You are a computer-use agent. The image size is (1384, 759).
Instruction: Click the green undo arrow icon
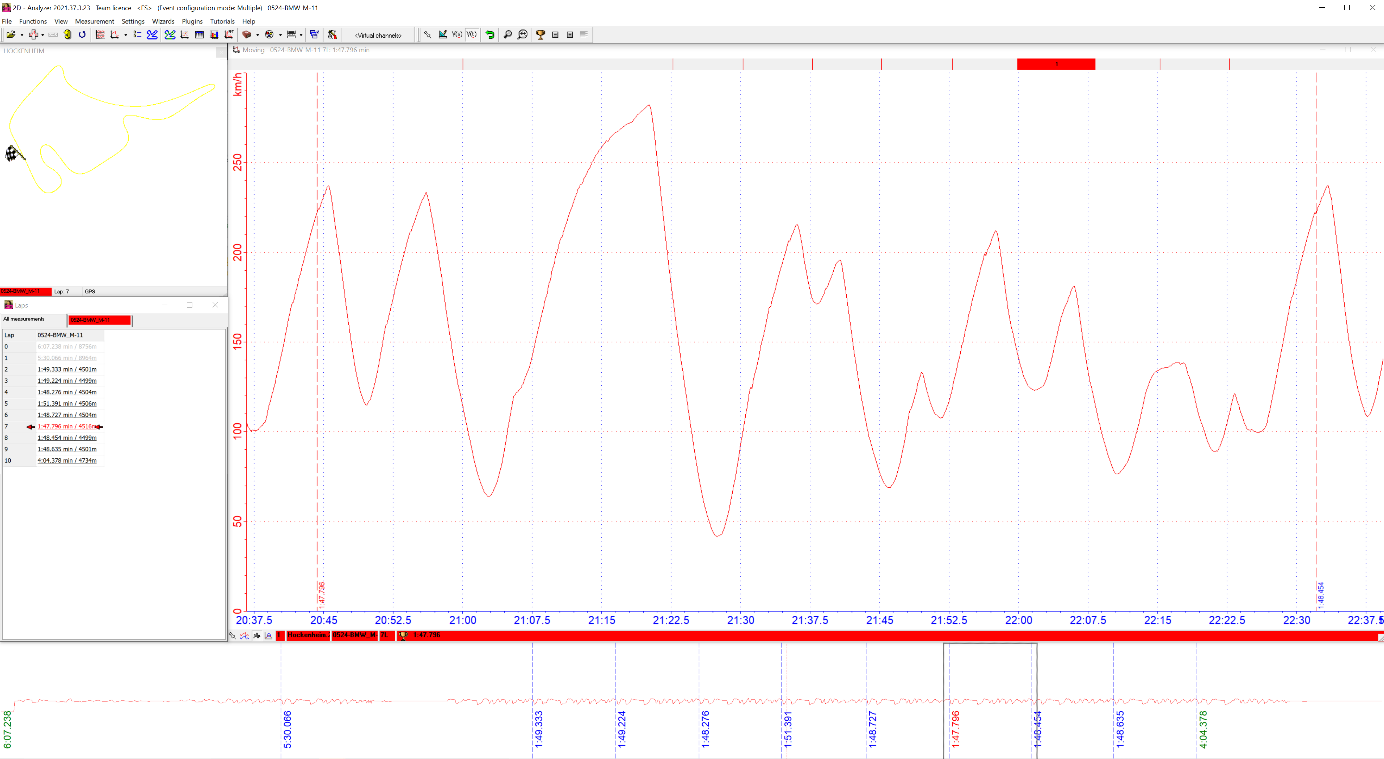[489, 34]
